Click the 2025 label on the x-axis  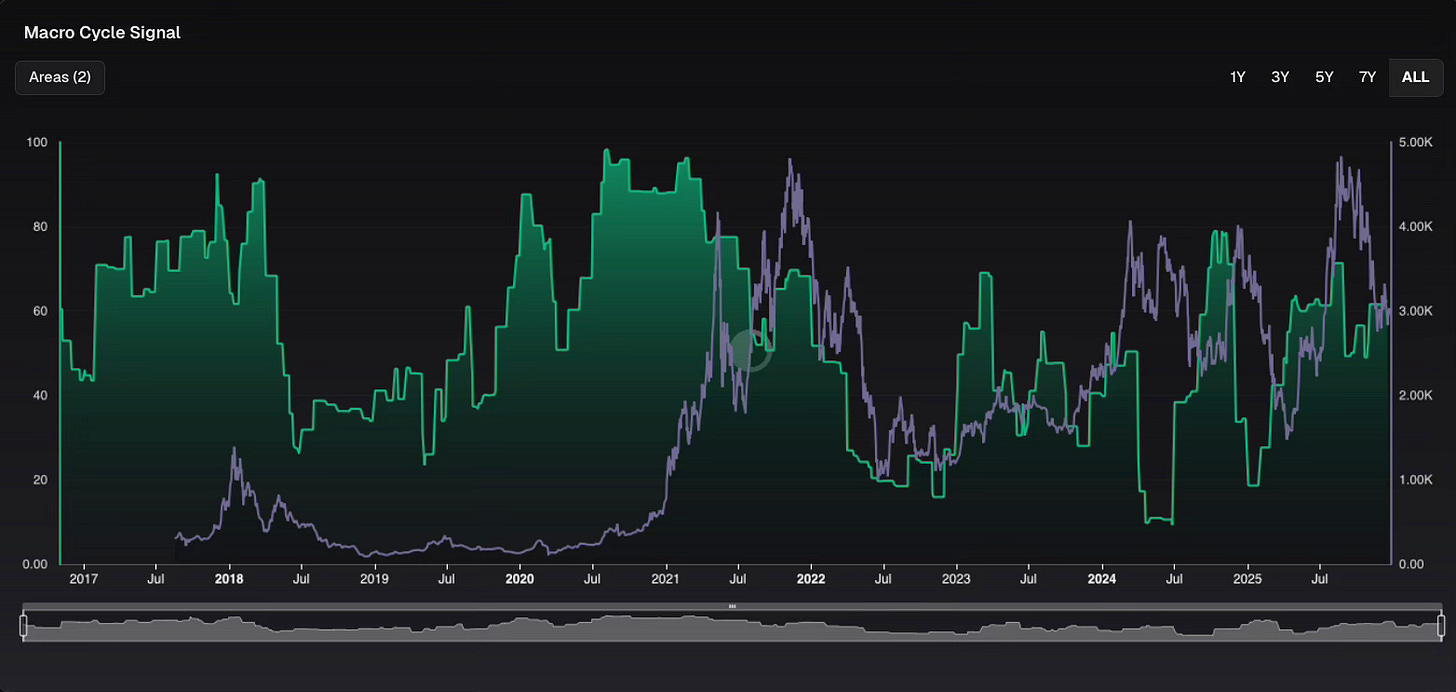point(1247,579)
